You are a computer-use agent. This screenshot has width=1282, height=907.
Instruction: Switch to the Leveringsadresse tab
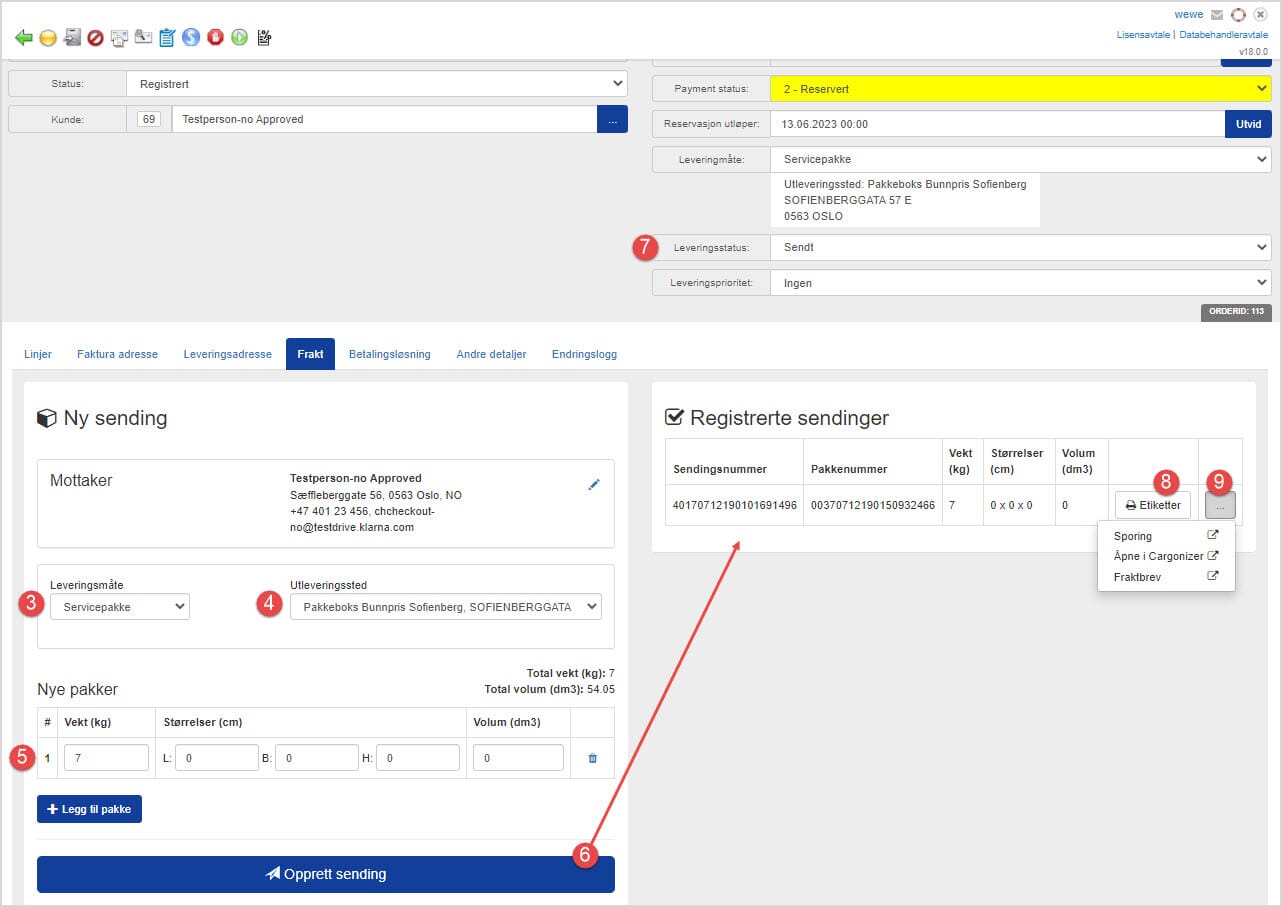click(227, 354)
